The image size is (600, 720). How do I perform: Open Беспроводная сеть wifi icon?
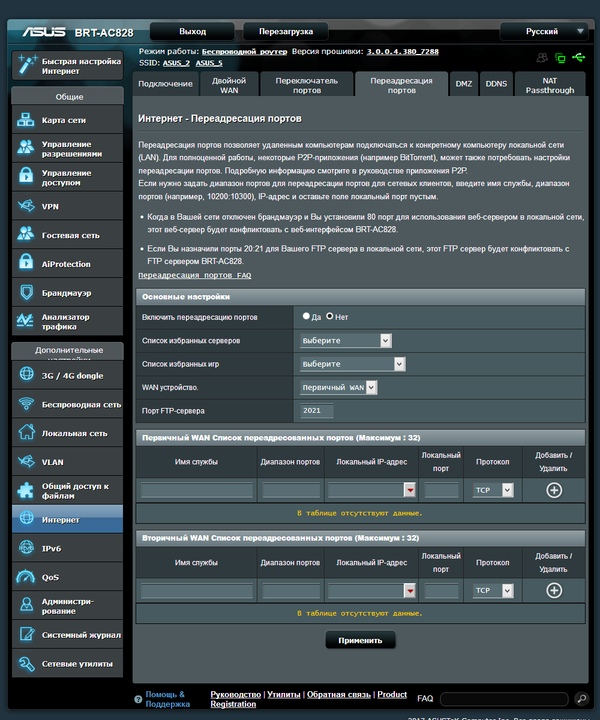tap(26, 404)
